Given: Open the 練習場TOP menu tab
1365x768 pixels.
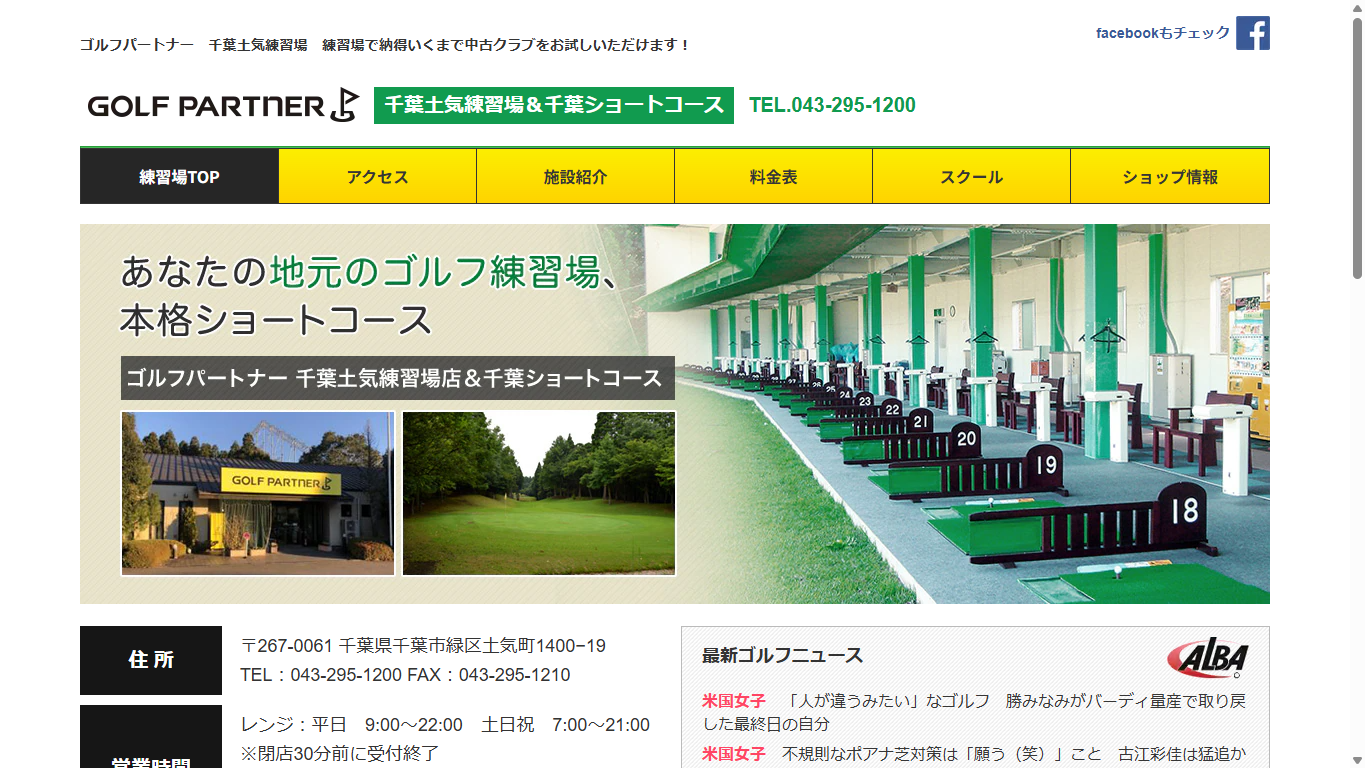Looking at the screenshot, I should click(x=179, y=177).
